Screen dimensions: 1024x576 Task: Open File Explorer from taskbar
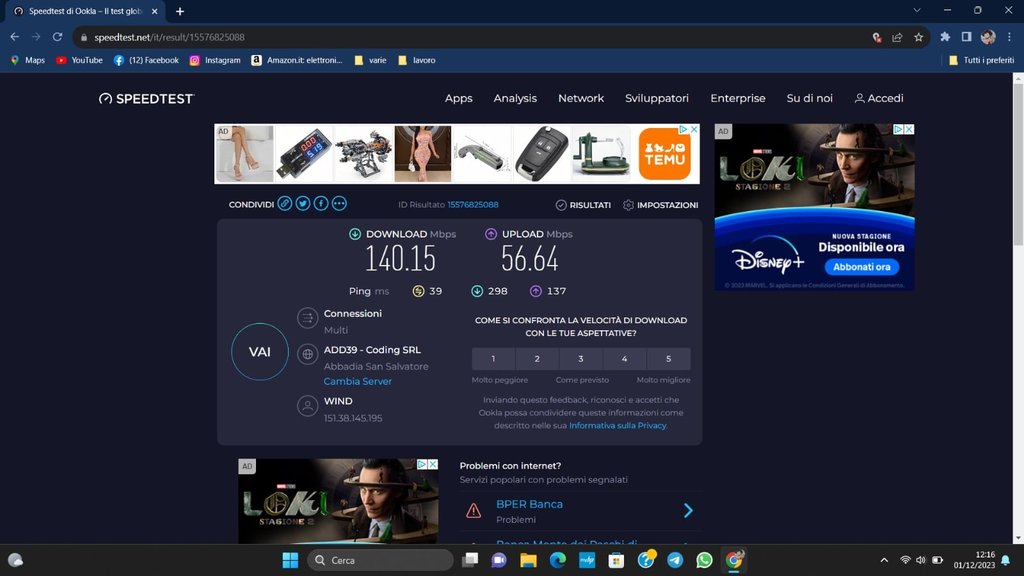[x=528, y=560]
